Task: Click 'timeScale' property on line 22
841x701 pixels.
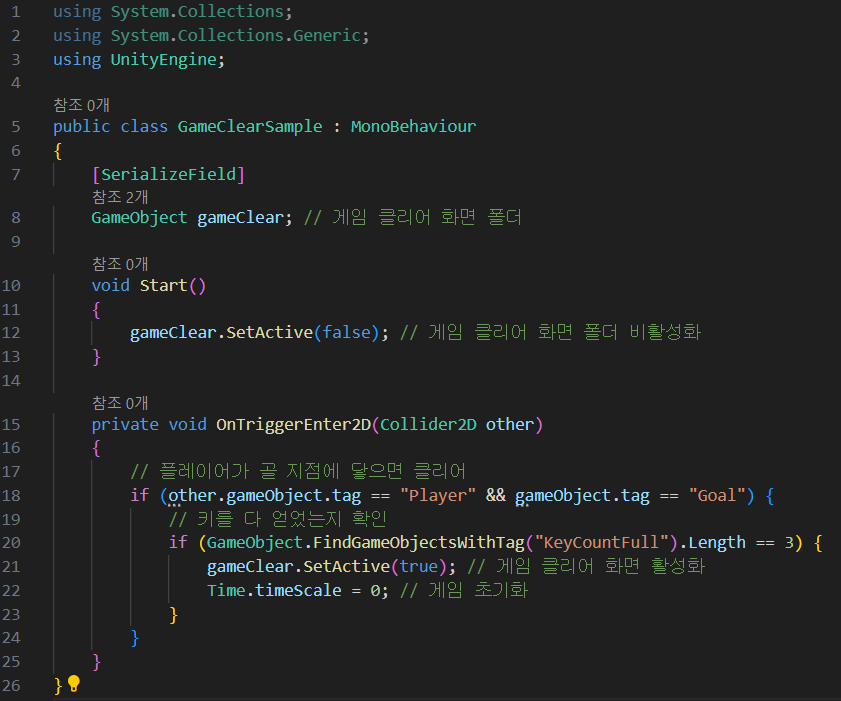Action: [298, 591]
